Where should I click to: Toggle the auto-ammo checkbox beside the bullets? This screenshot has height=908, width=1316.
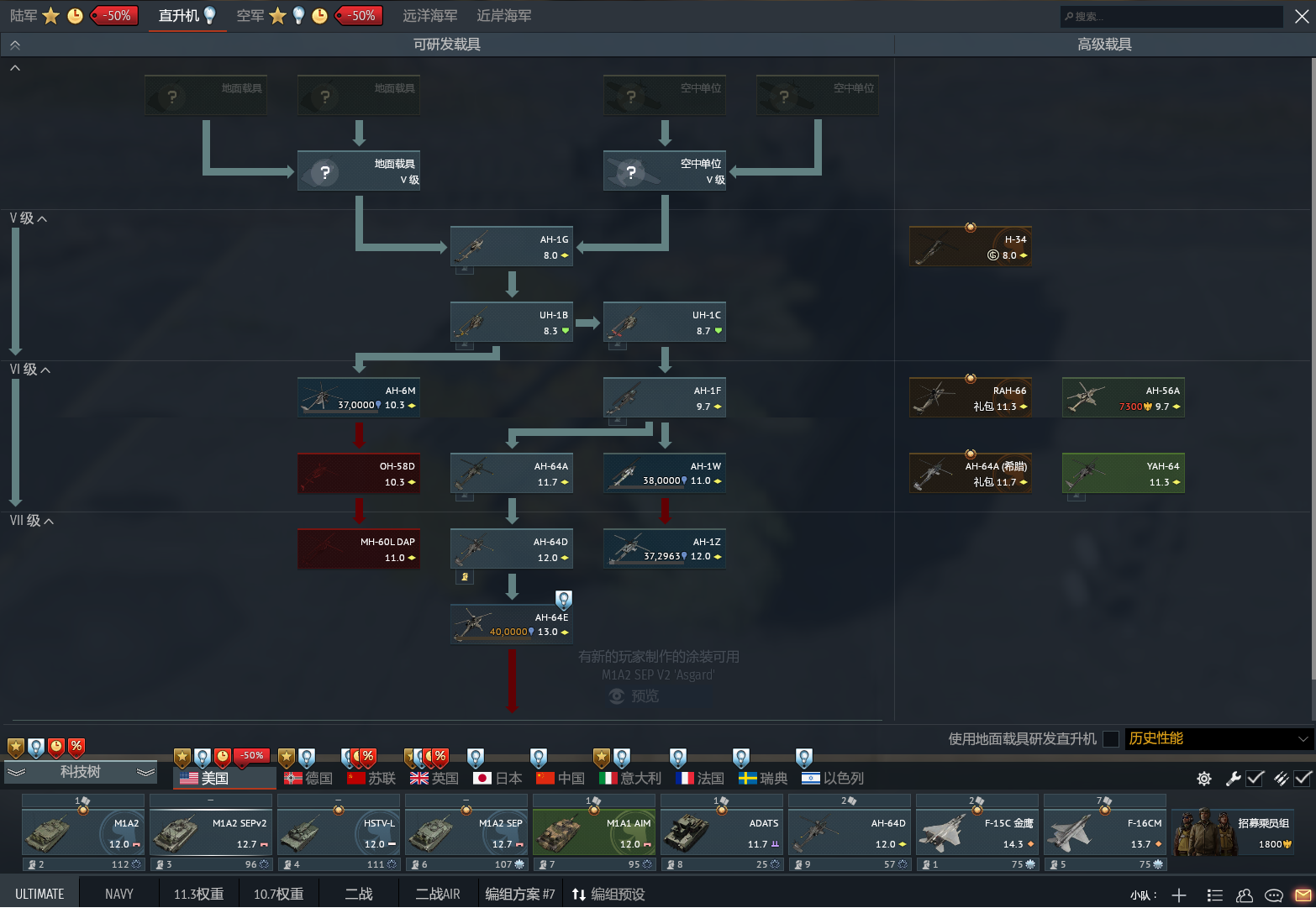1303,779
